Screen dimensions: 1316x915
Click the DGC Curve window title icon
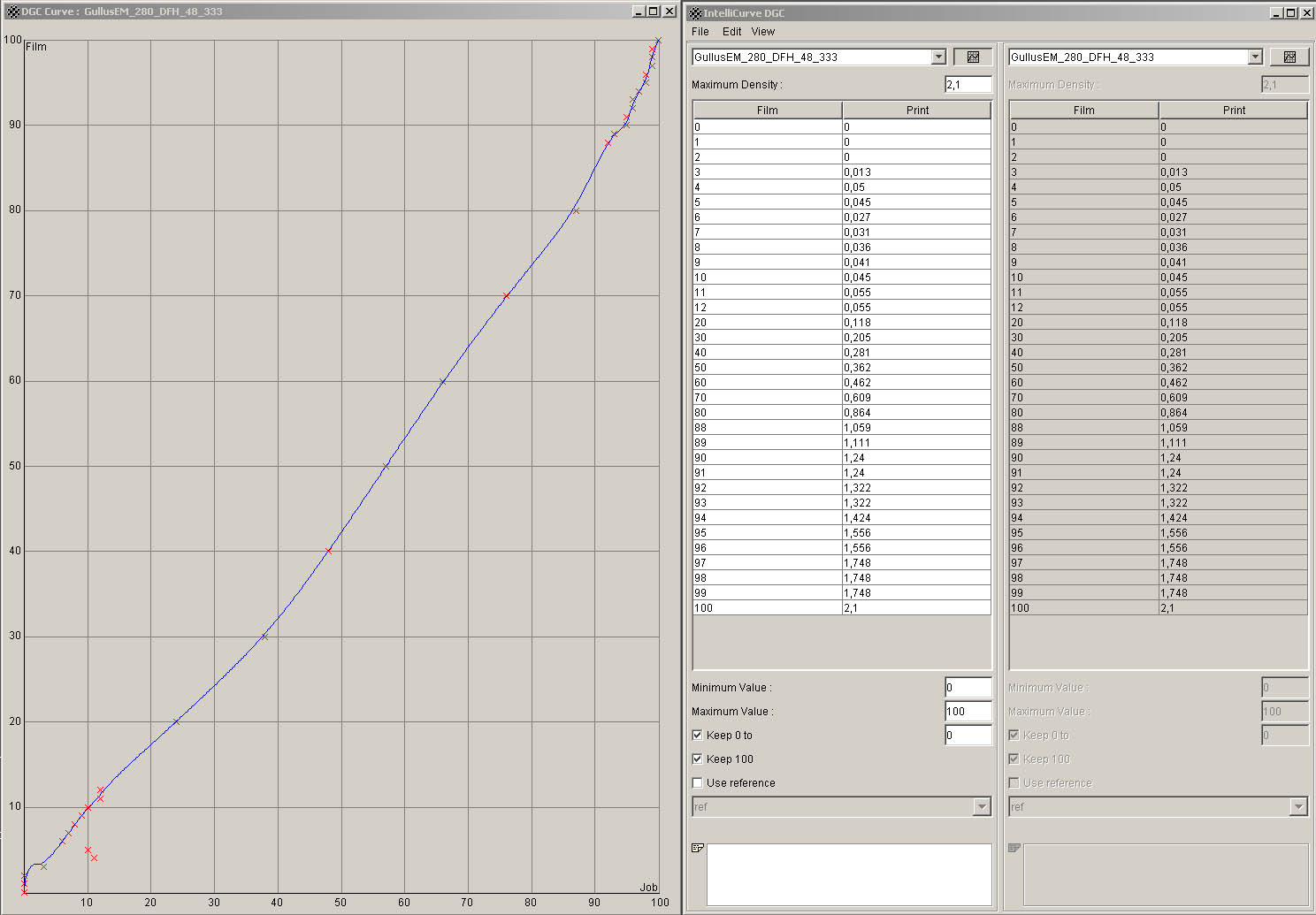pyautogui.click(x=12, y=11)
